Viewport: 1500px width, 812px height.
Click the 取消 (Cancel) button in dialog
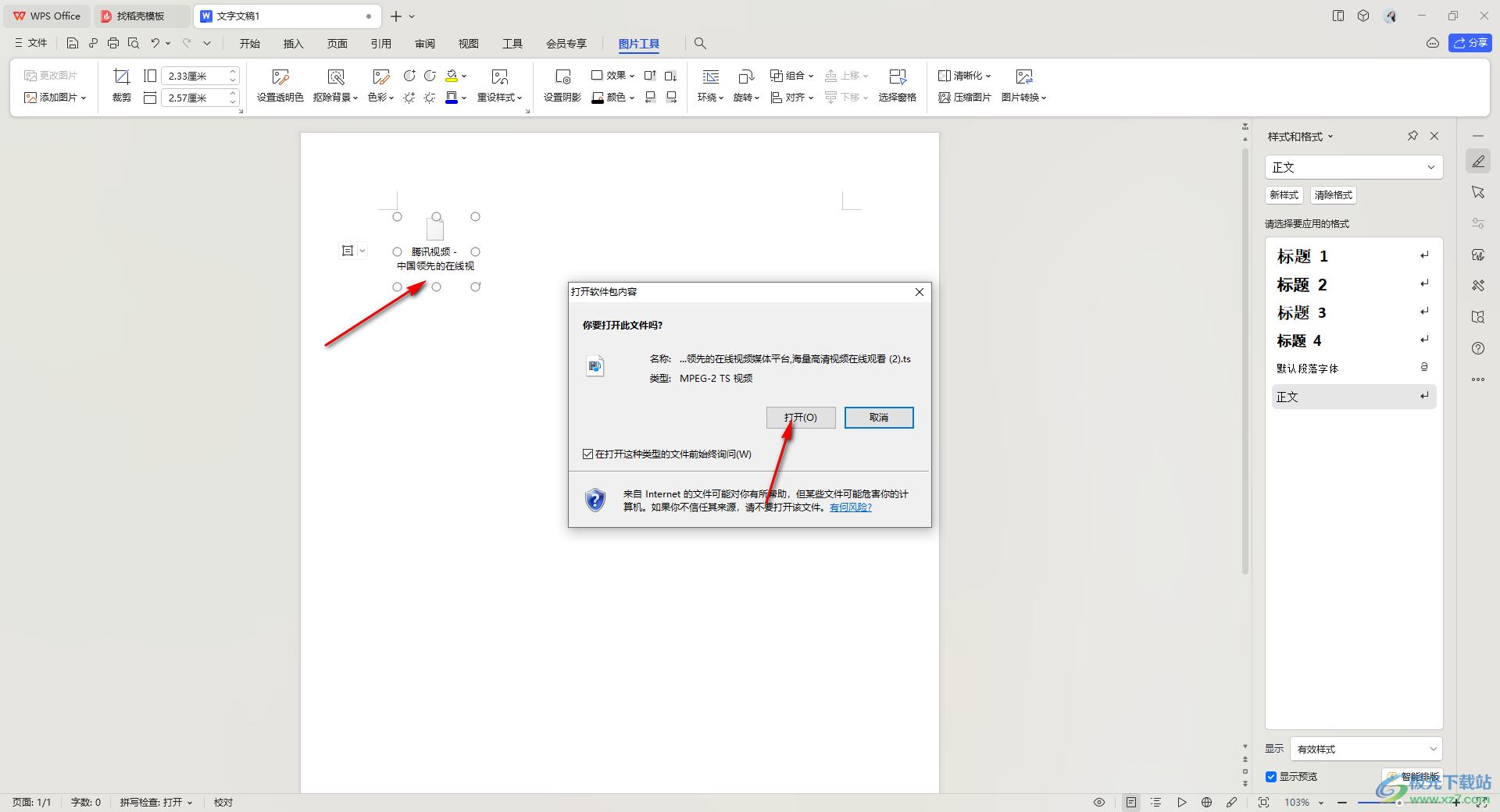point(879,418)
